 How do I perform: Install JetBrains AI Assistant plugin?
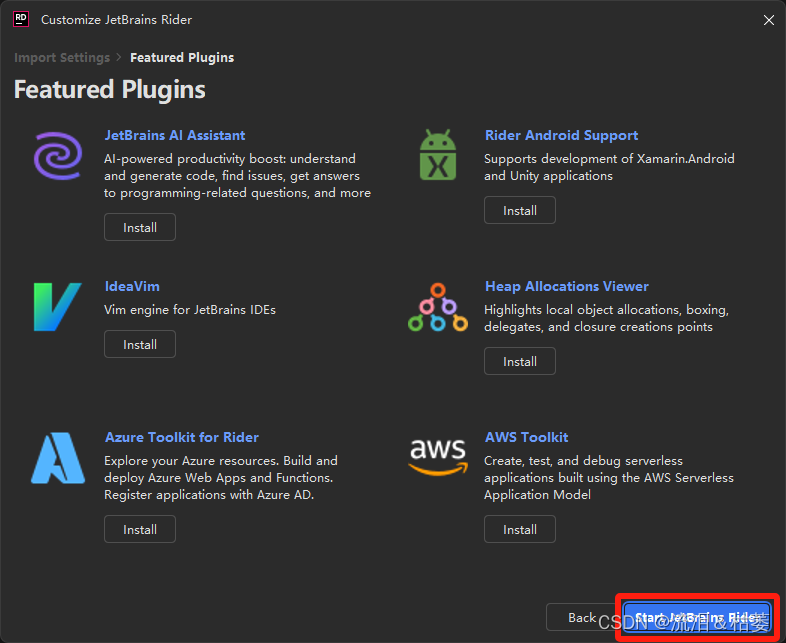click(x=140, y=228)
